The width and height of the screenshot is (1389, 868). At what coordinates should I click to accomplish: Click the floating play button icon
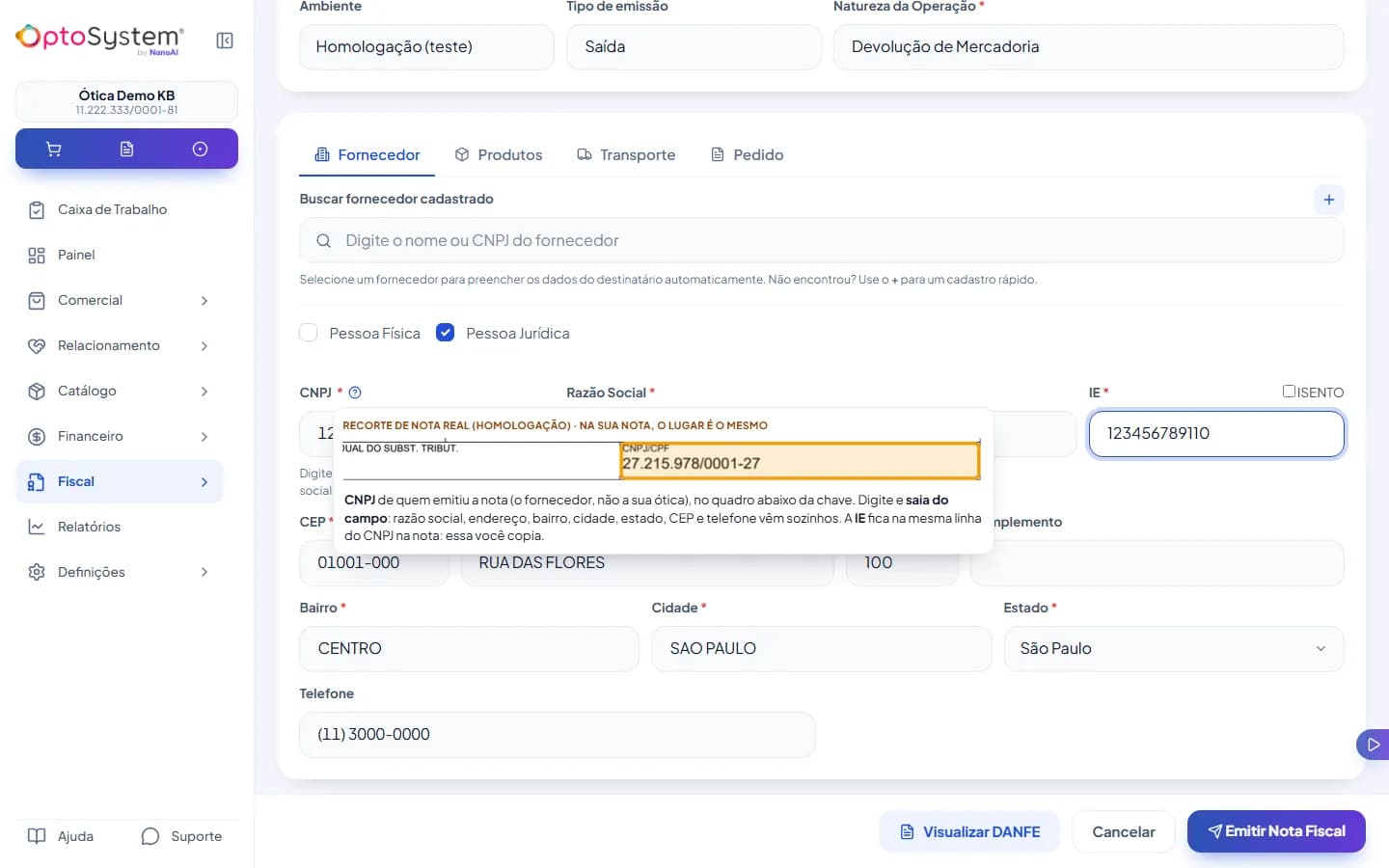pos(1373,745)
